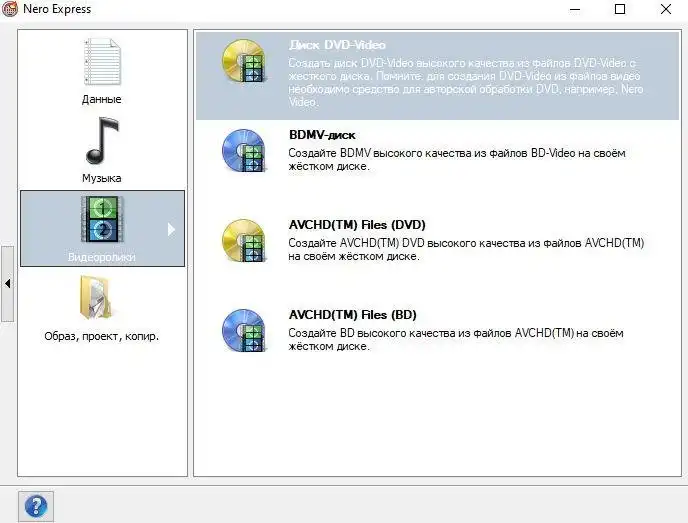Expand side panel with left edge arrow
Viewport: 688px width, 523px height.
7,283
